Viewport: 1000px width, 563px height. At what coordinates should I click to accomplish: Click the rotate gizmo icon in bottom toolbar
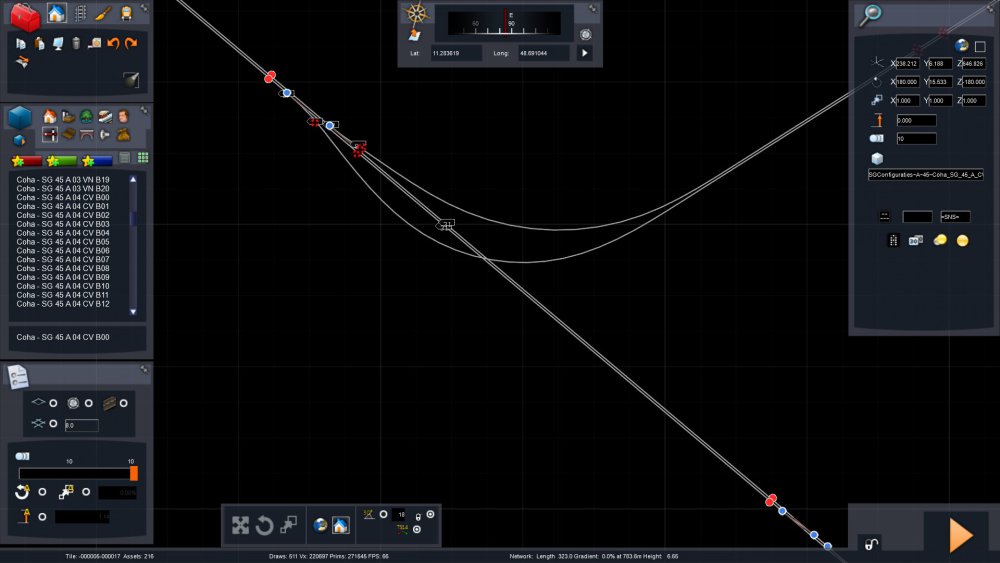[265, 525]
